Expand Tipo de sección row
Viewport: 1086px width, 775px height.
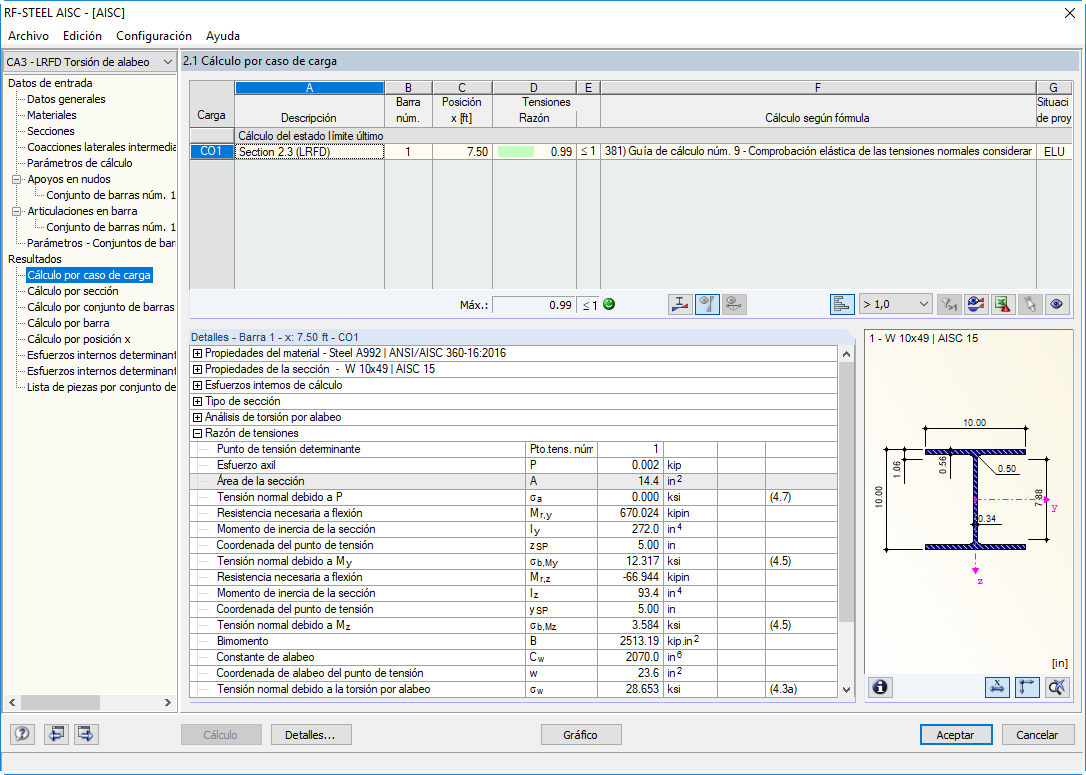[197, 401]
